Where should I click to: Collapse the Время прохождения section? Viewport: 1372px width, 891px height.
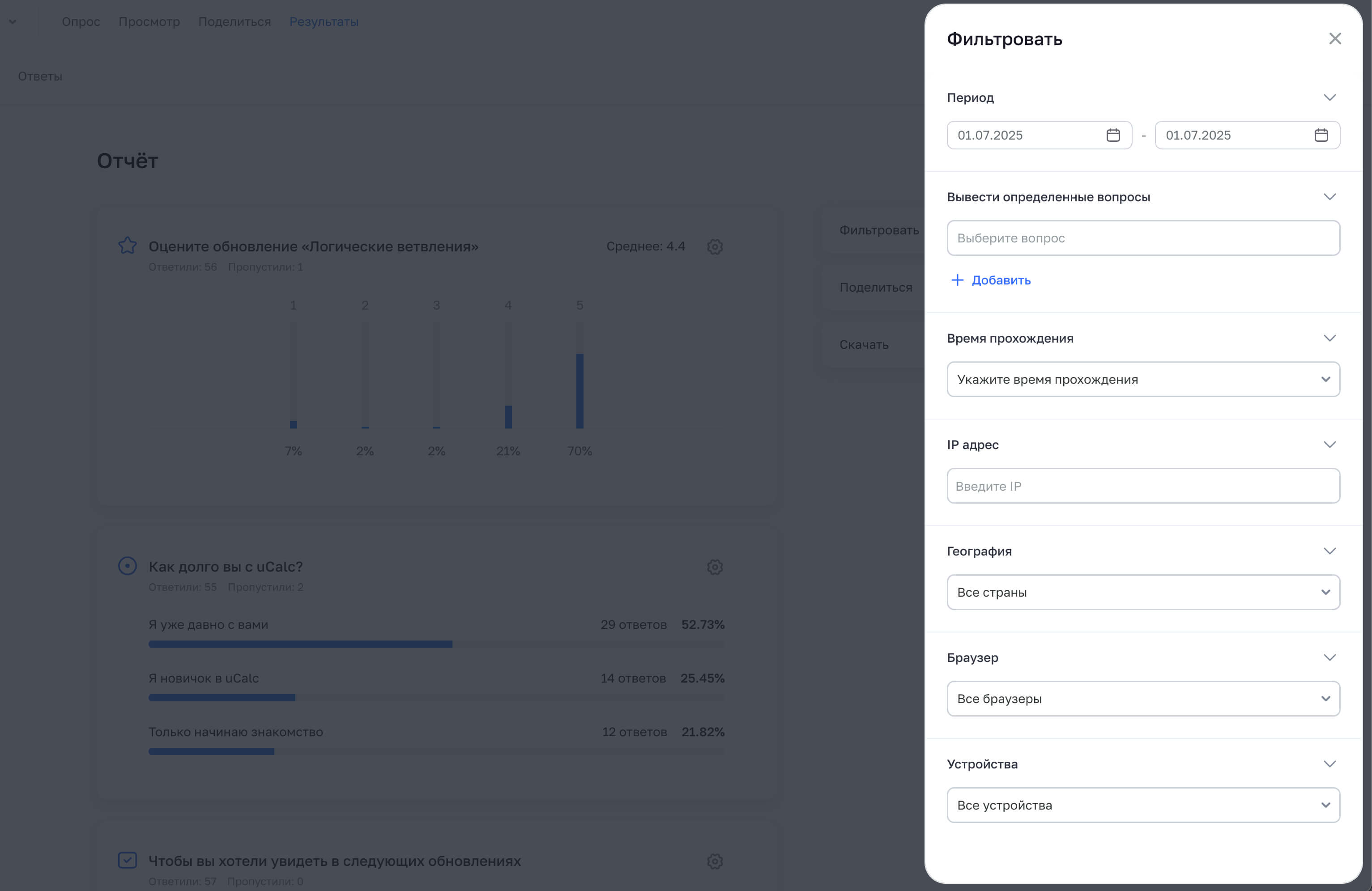pos(1329,338)
